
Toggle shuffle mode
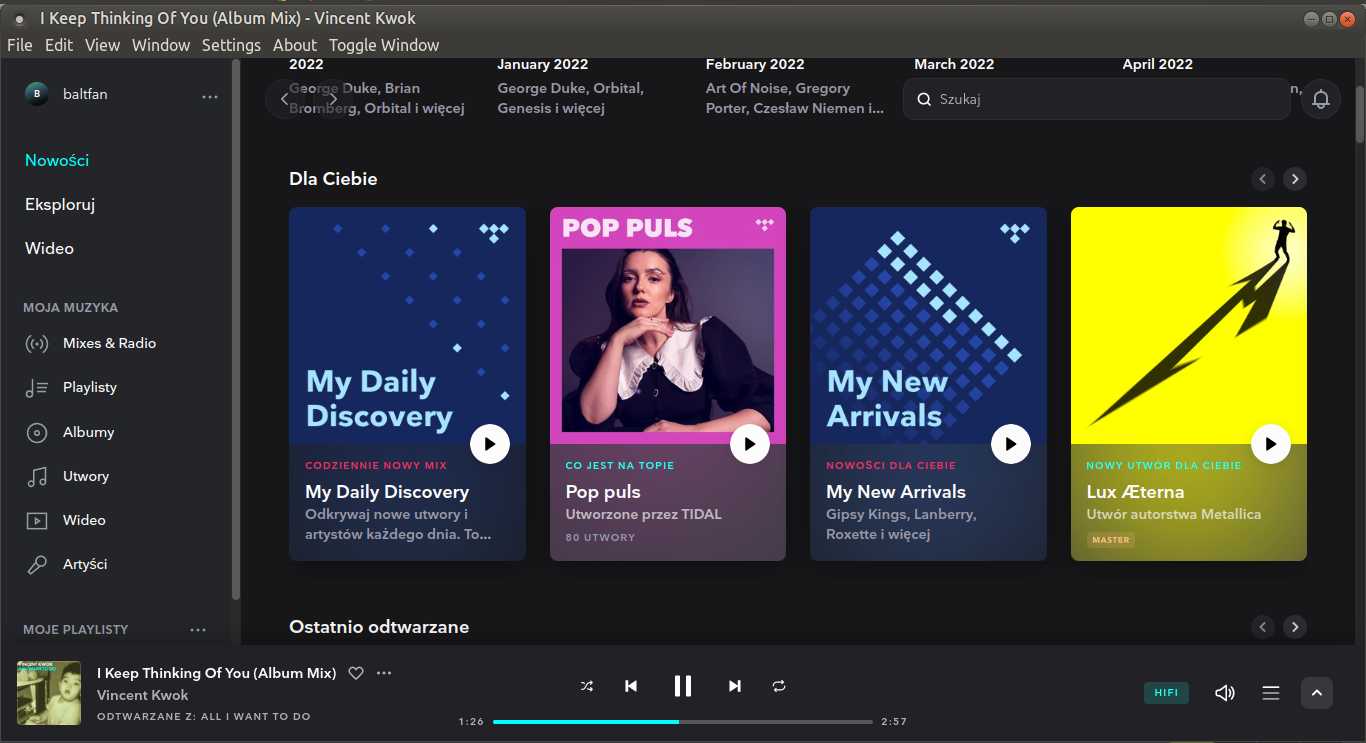587,686
